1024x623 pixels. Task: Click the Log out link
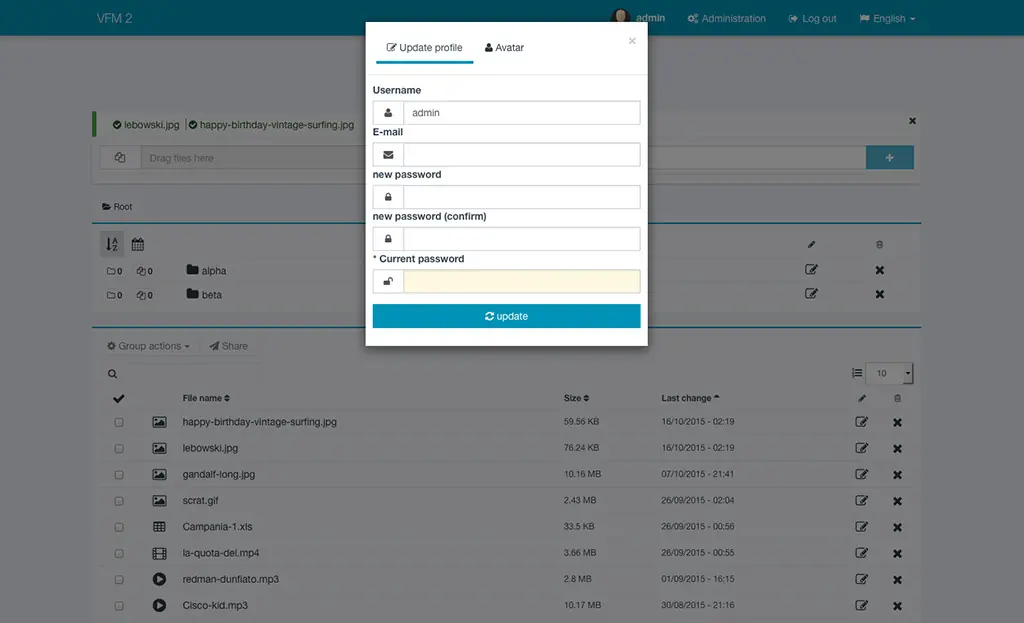(812, 18)
